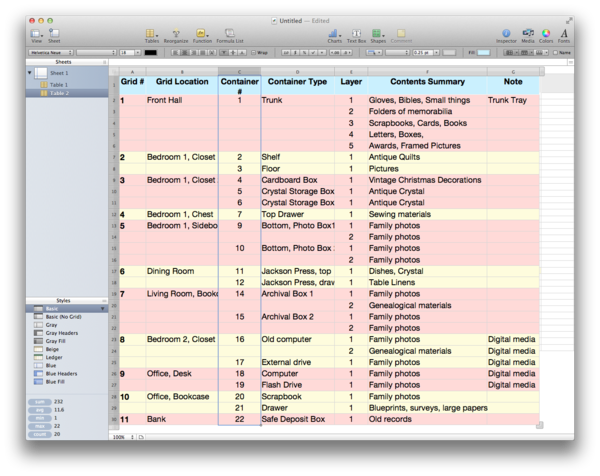Insert a Text Box
Screen dimensions: 600x476
click(x=355, y=33)
